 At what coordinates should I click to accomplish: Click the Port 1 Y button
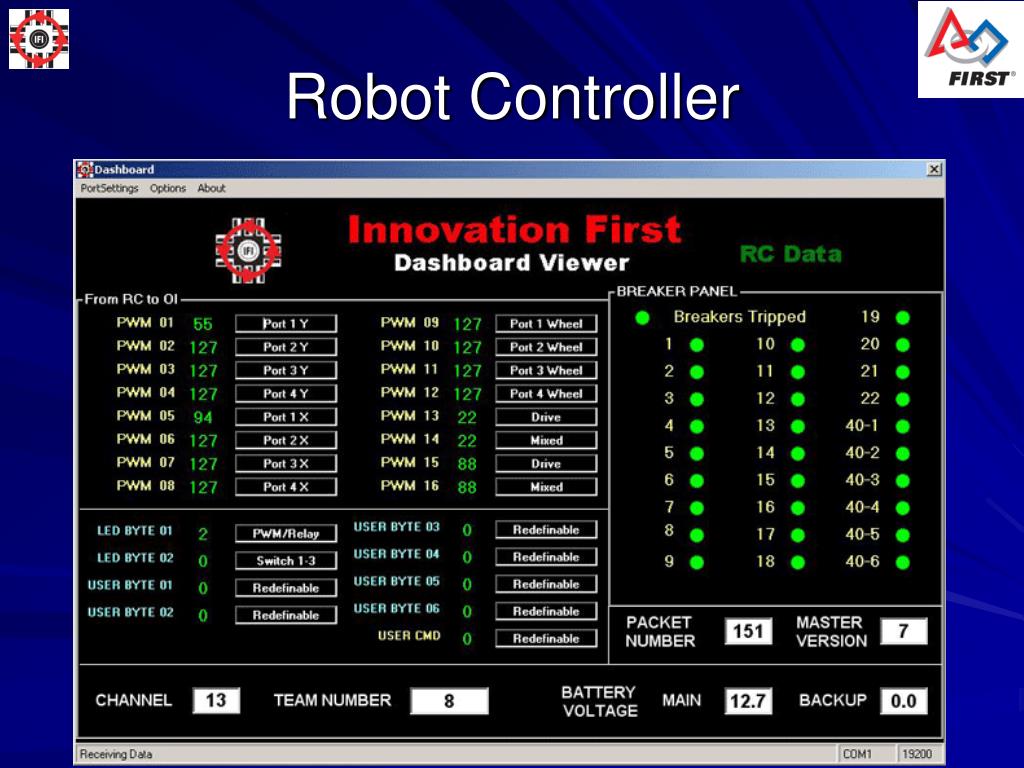[x=286, y=323]
